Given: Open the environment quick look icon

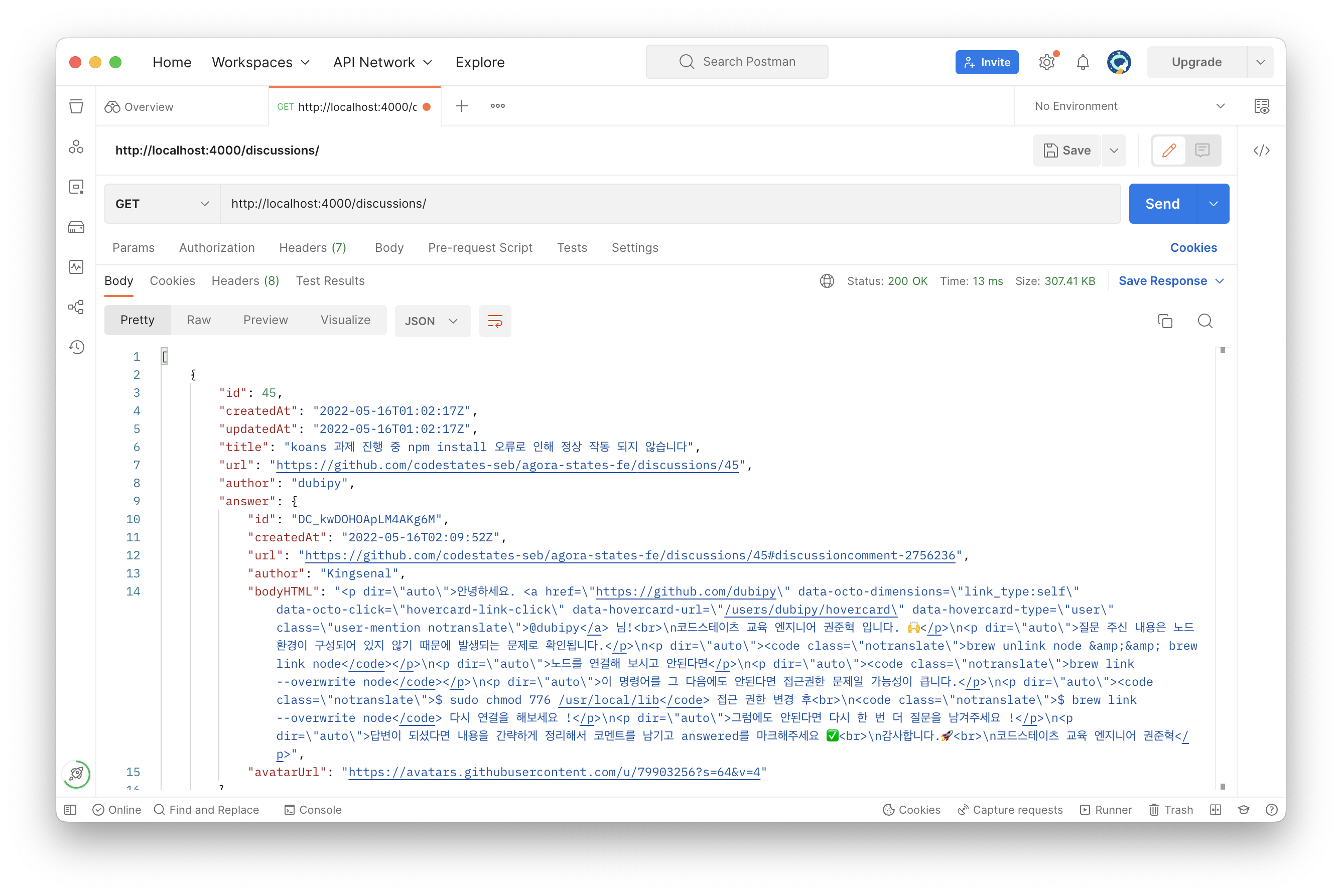Looking at the screenshot, I should (1261, 106).
